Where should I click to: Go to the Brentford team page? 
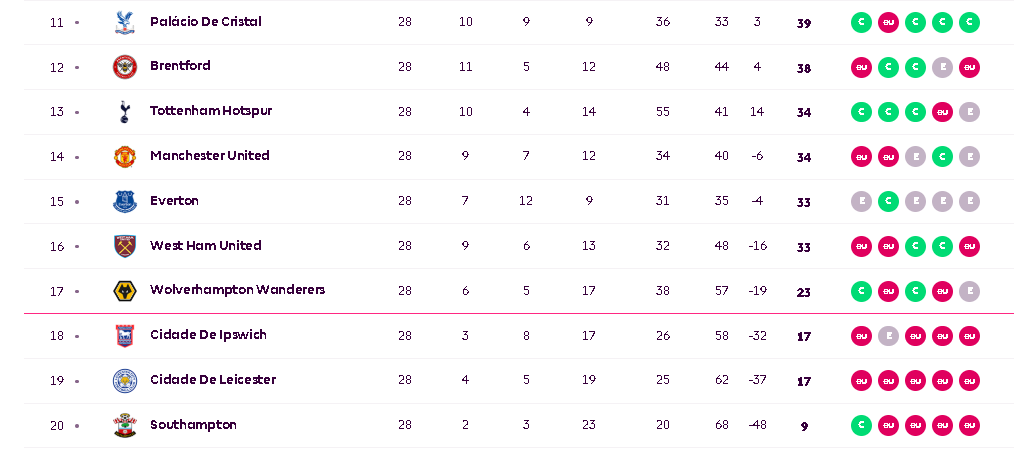pos(180,66)
